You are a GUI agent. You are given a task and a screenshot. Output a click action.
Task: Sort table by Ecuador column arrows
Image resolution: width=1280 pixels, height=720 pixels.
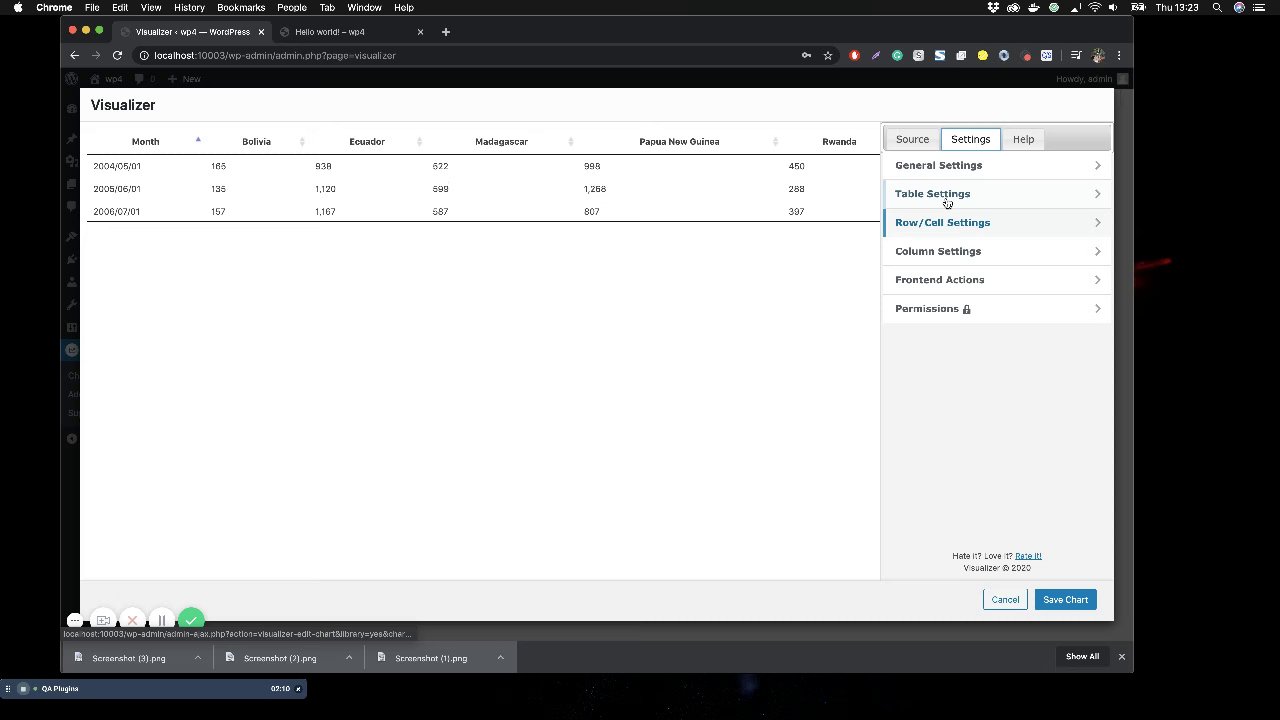click(x=419, y=141)
